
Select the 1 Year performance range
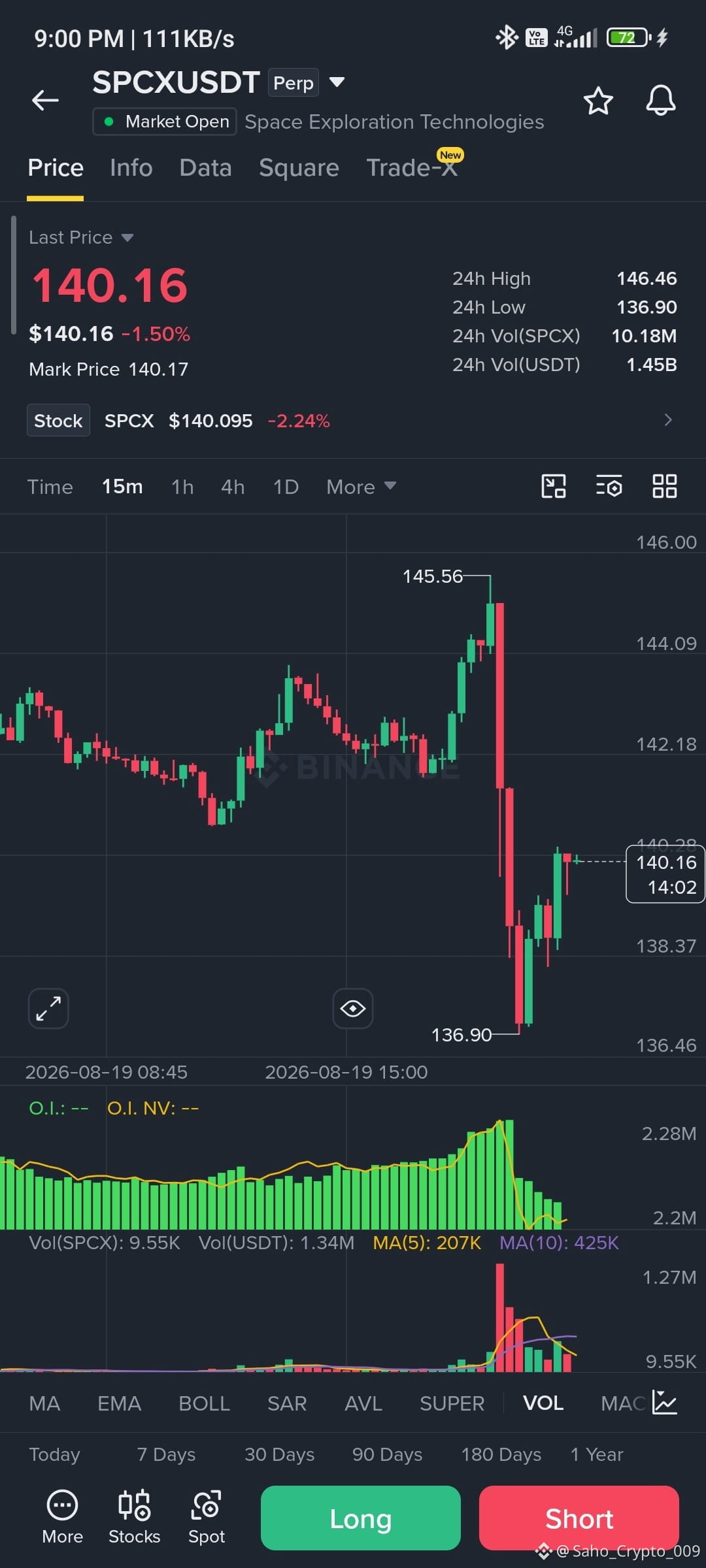(597, 1454)
